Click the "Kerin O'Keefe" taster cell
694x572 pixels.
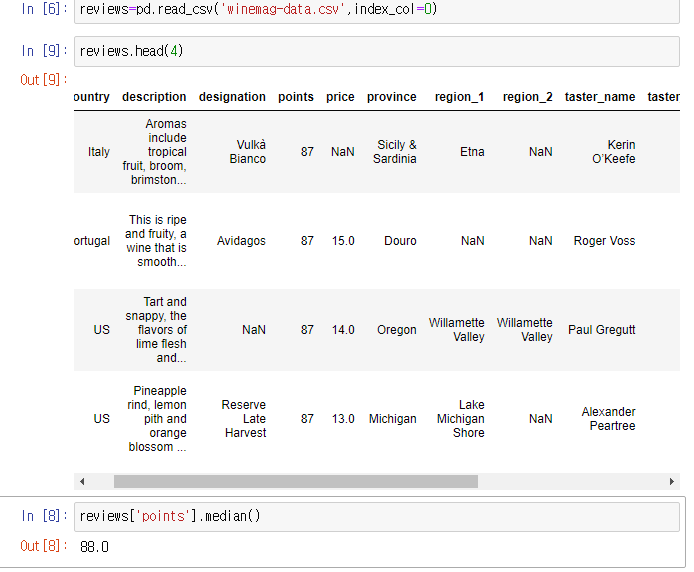[613, 152]
